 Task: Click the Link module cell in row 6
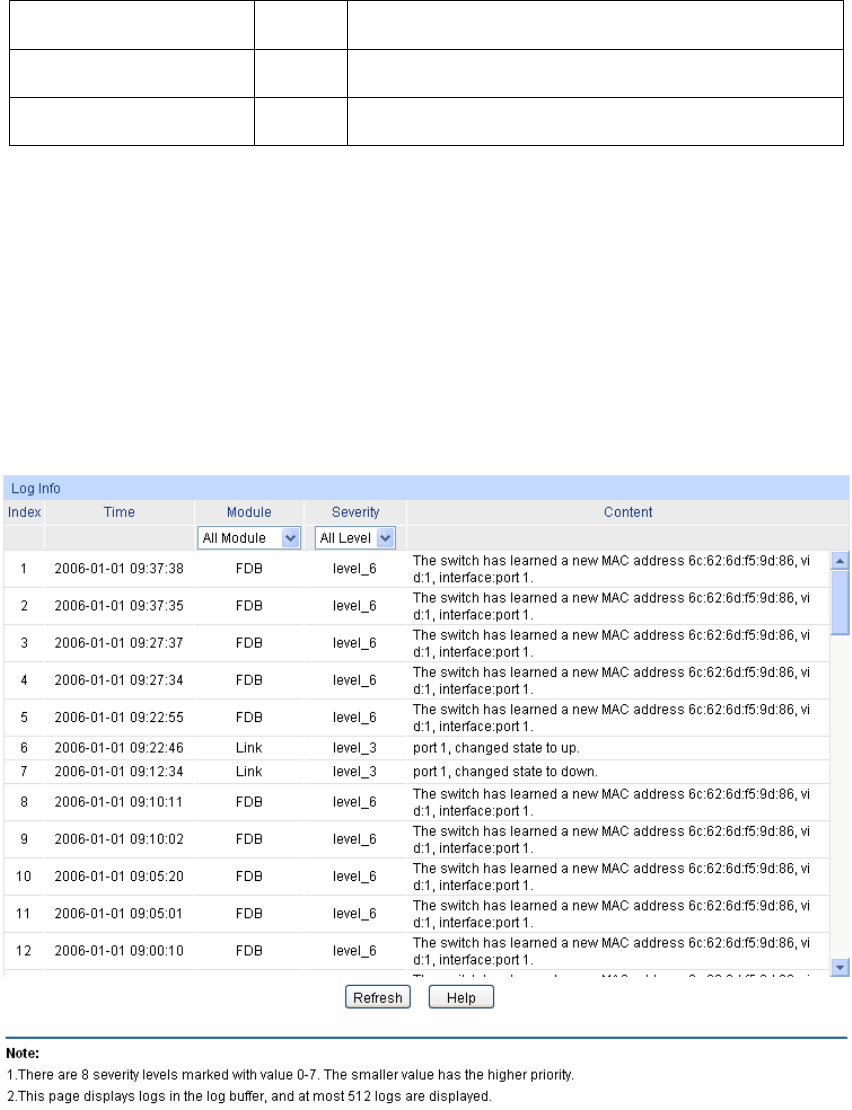tap(249, 748)
